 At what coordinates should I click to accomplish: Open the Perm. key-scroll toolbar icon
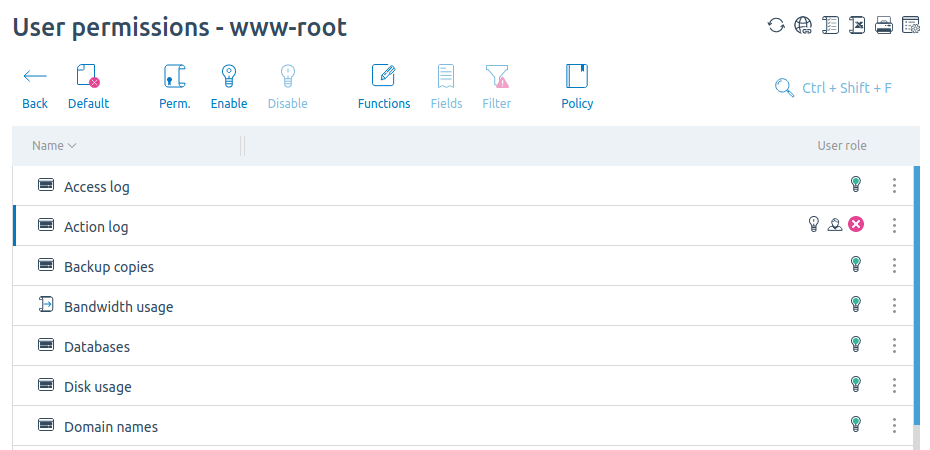tap(175, 87)
